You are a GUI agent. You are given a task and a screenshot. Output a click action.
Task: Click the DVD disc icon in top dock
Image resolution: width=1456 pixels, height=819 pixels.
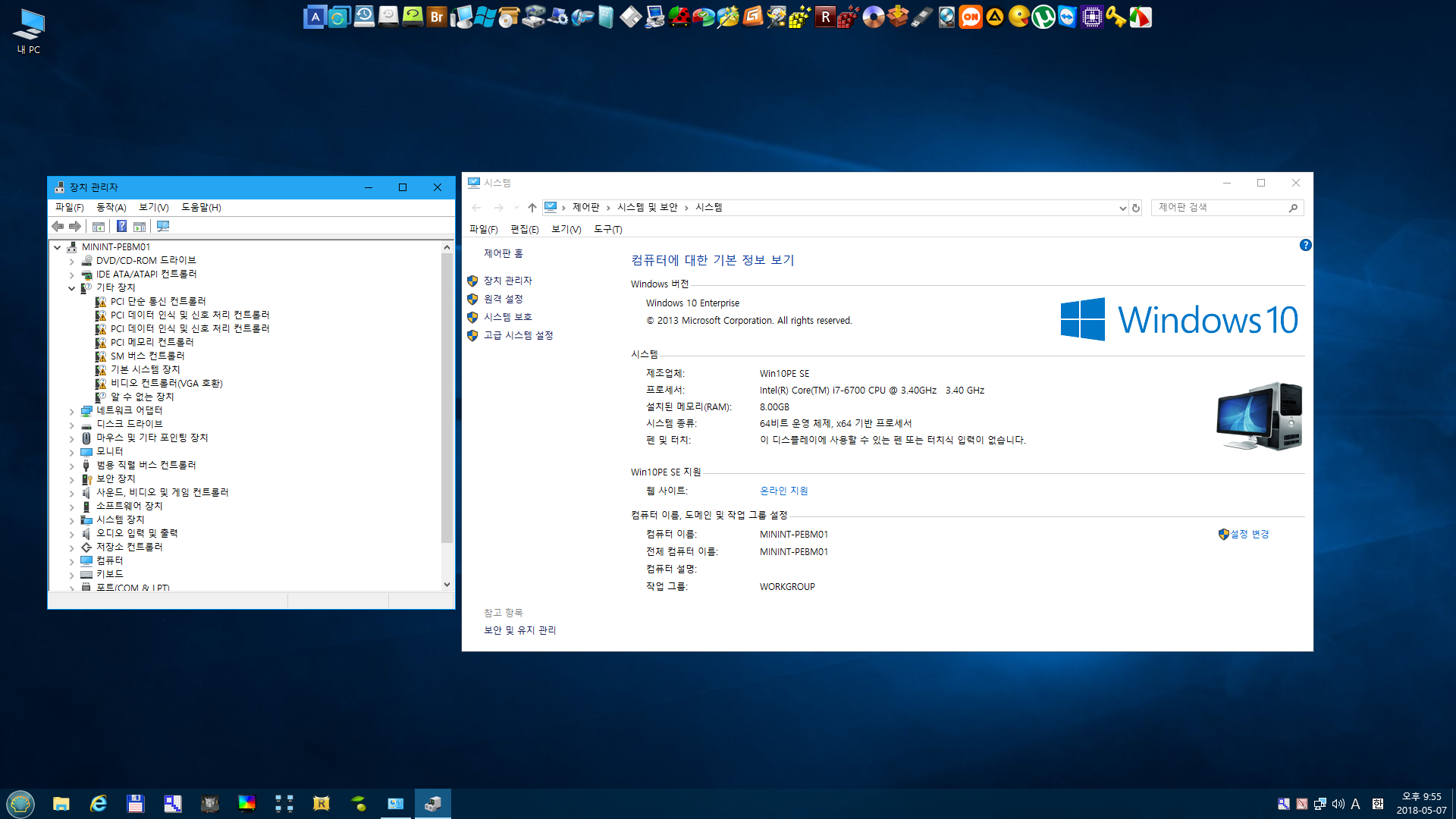tap(873, 17)
